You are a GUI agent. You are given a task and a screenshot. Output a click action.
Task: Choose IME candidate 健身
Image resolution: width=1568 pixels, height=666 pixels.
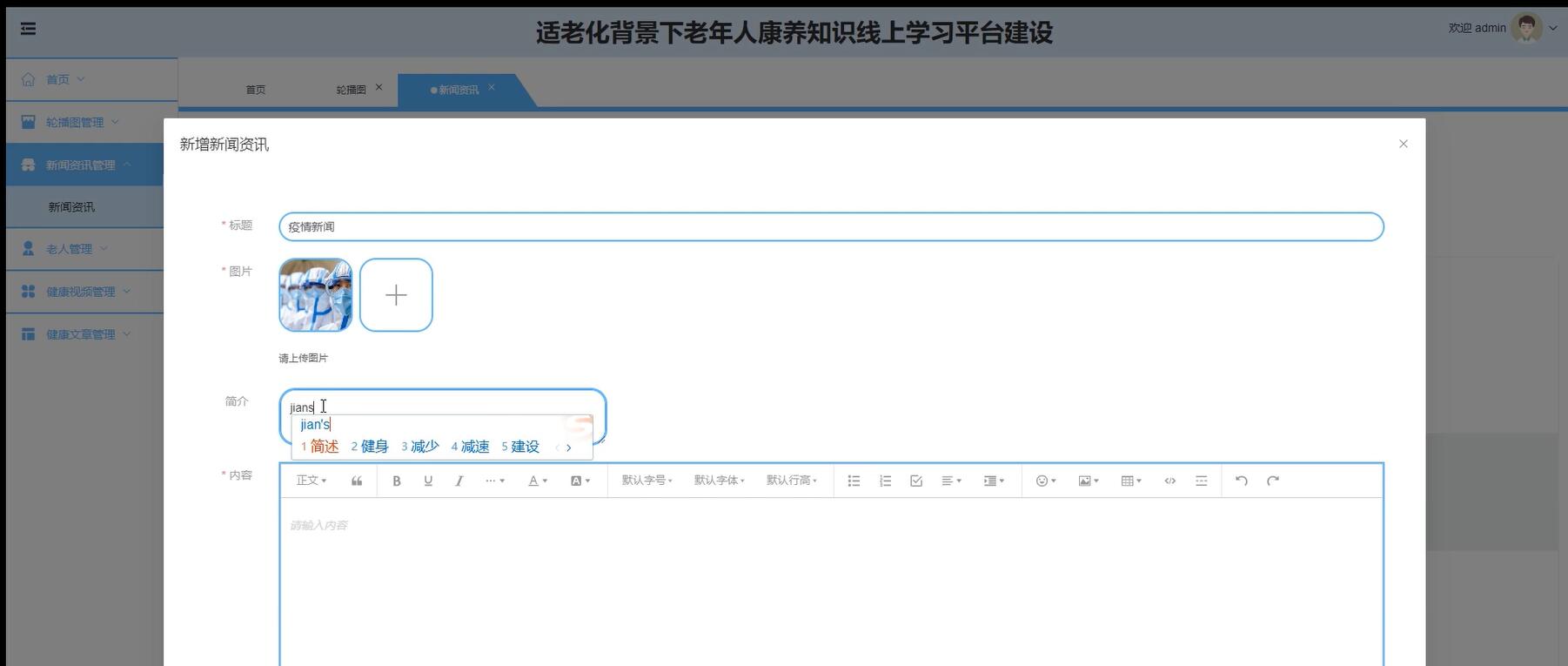click(x=370, y=447)
